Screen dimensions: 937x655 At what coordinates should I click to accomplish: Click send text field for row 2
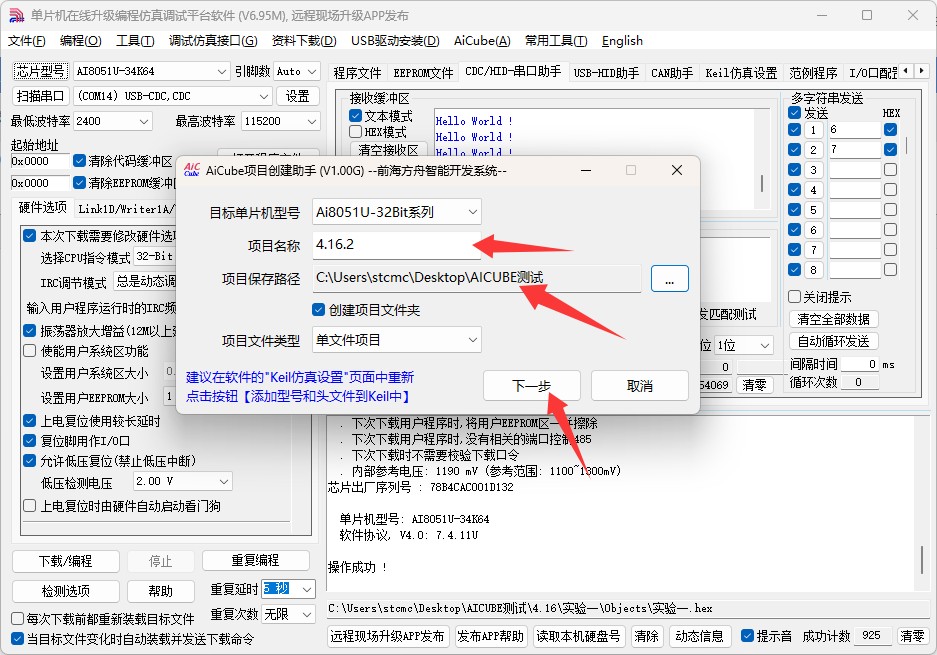(855, 149)
